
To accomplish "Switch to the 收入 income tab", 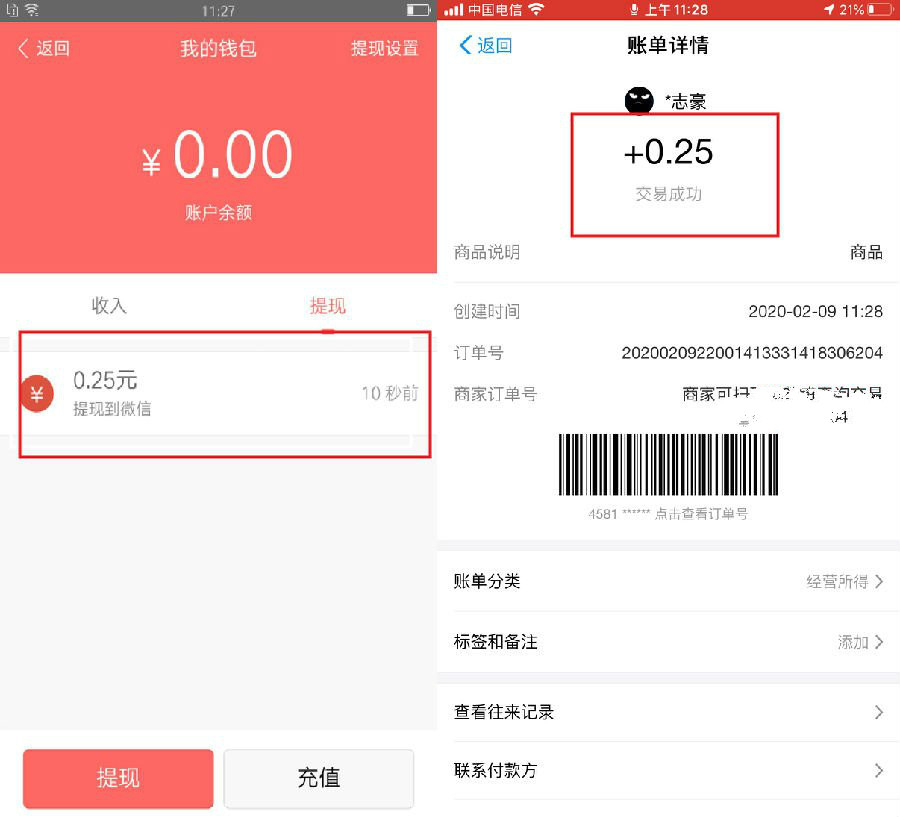I will [x=109, y=305].
